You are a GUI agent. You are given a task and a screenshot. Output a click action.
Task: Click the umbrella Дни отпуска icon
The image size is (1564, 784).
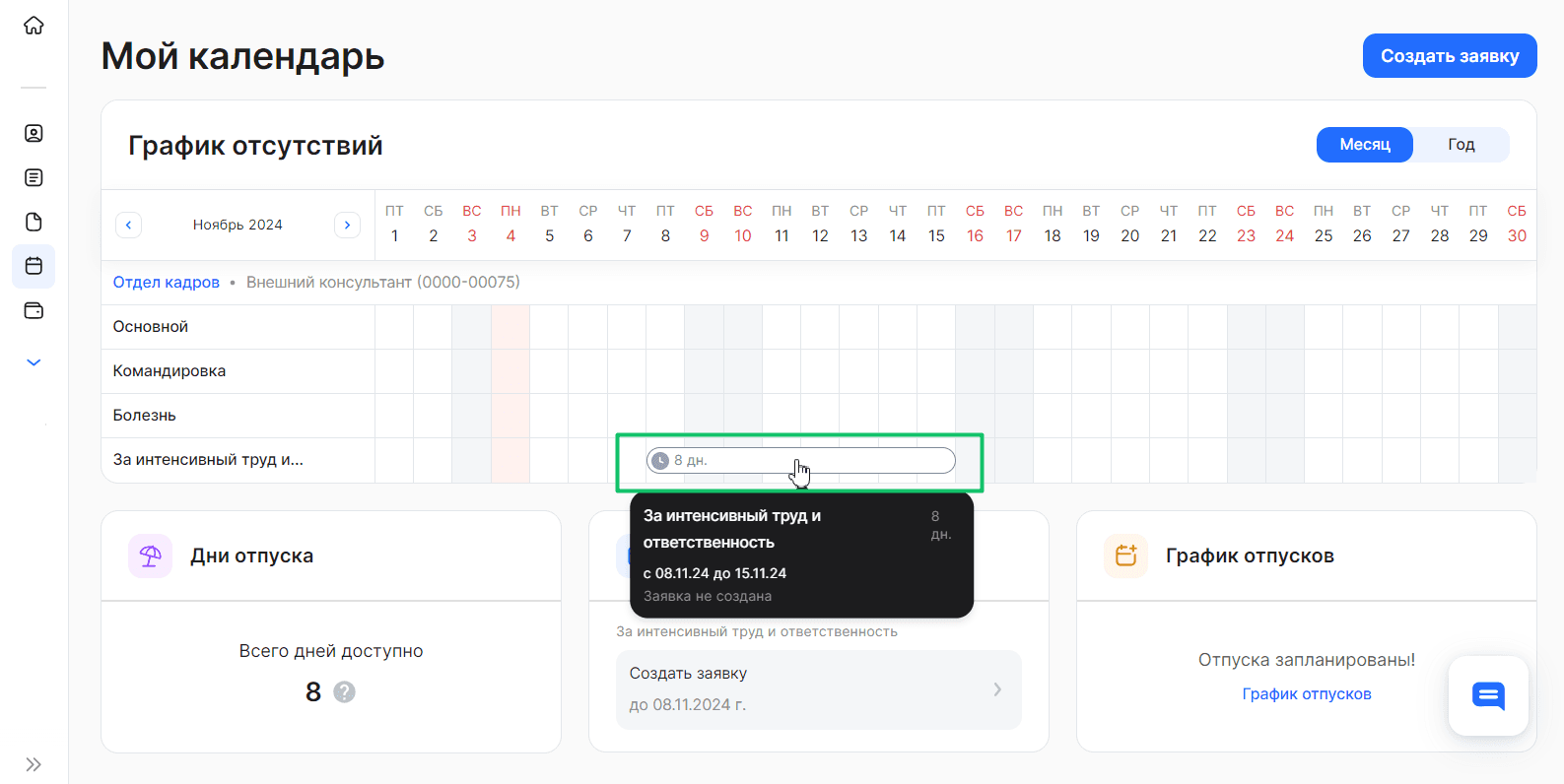click(x=151, y=555)
